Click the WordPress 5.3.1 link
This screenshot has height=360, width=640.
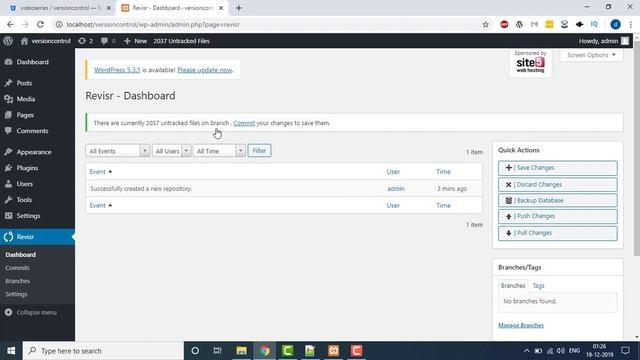coord(117,70)
